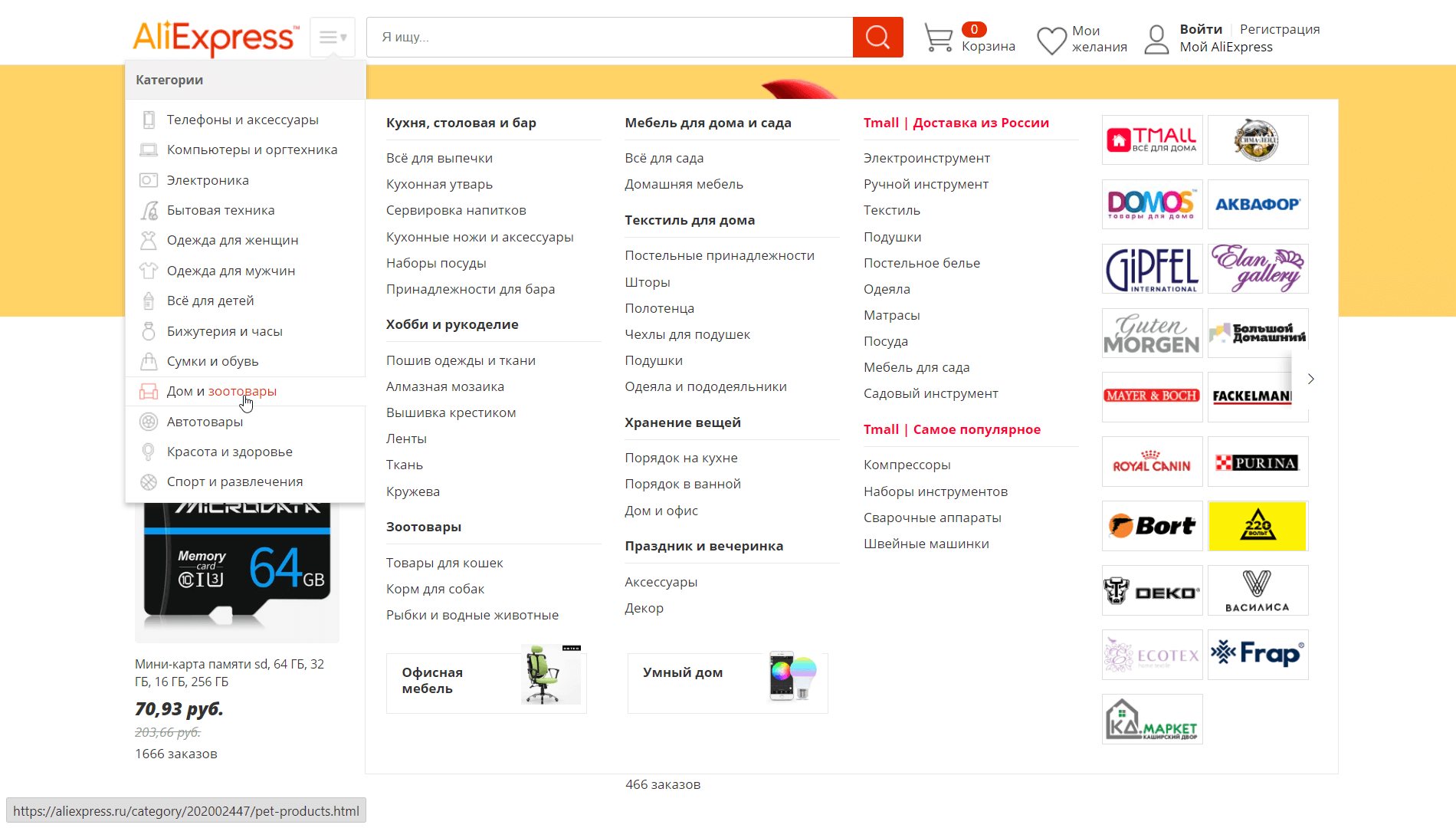1456x828 pixels.
Task: Click the Офисная мебель promo banner
Action: coord(486,682)
